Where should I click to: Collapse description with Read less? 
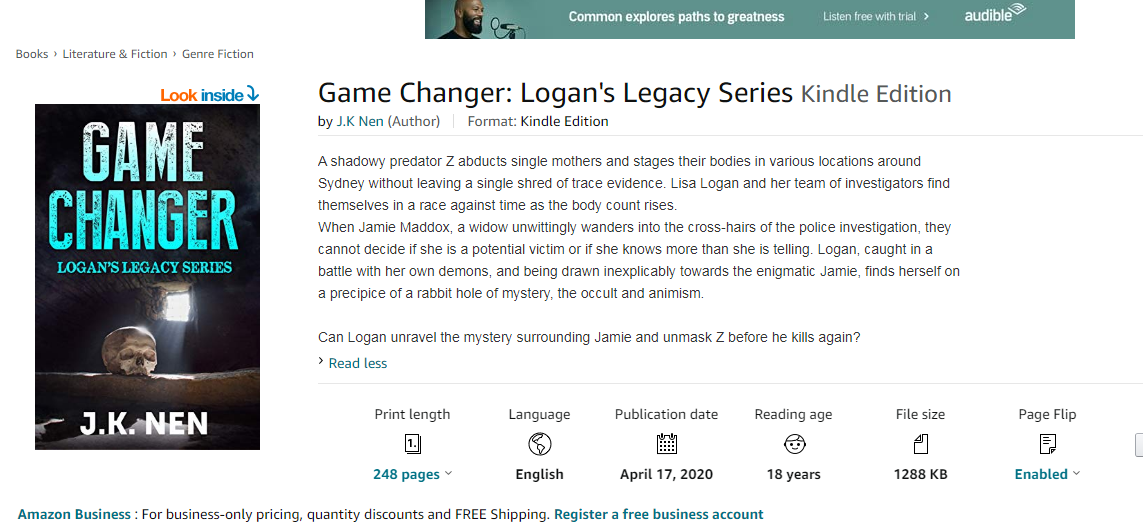coord(357,363)
